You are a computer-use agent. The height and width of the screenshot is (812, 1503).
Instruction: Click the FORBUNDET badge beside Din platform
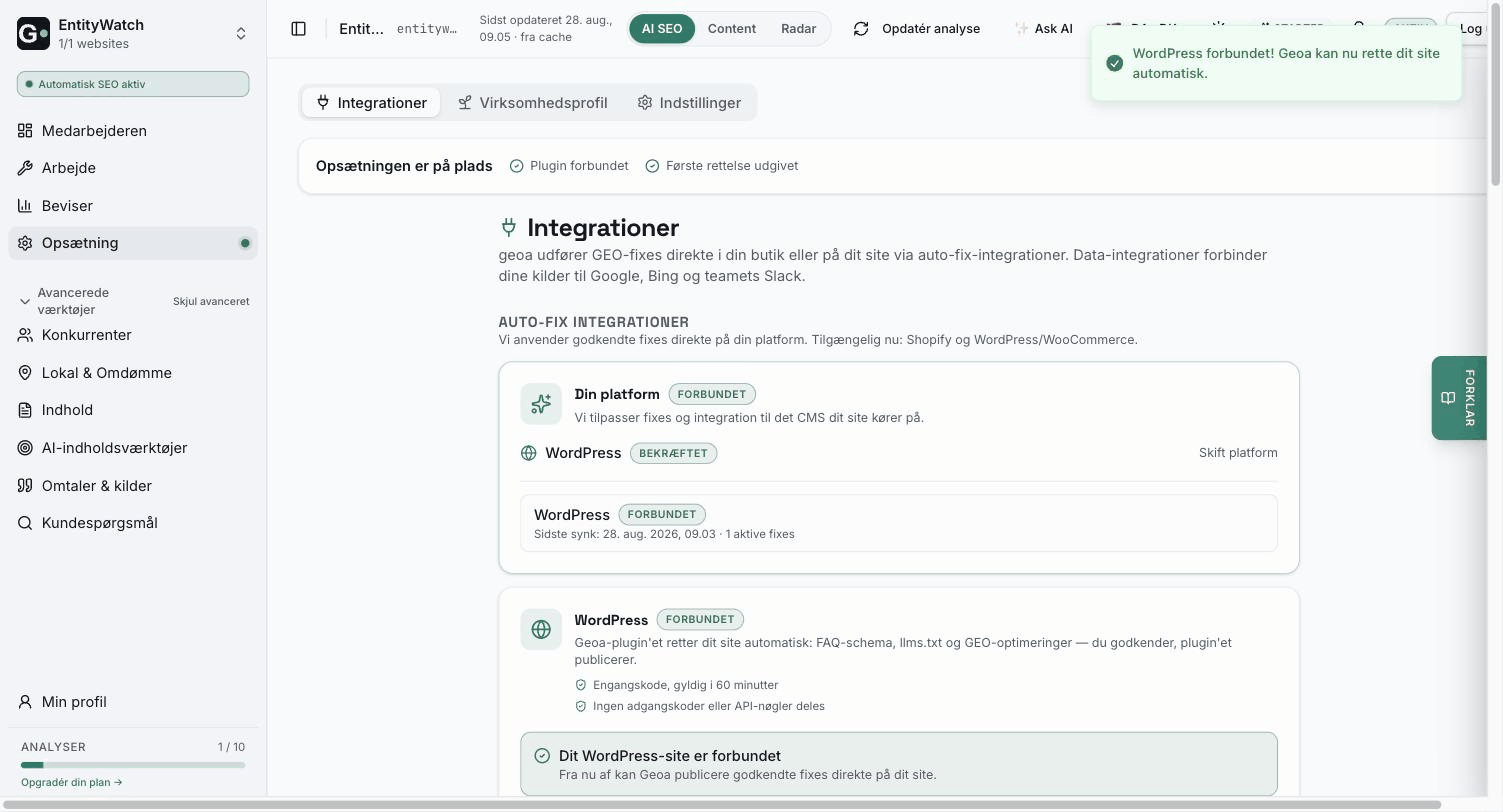click(712, 394)
